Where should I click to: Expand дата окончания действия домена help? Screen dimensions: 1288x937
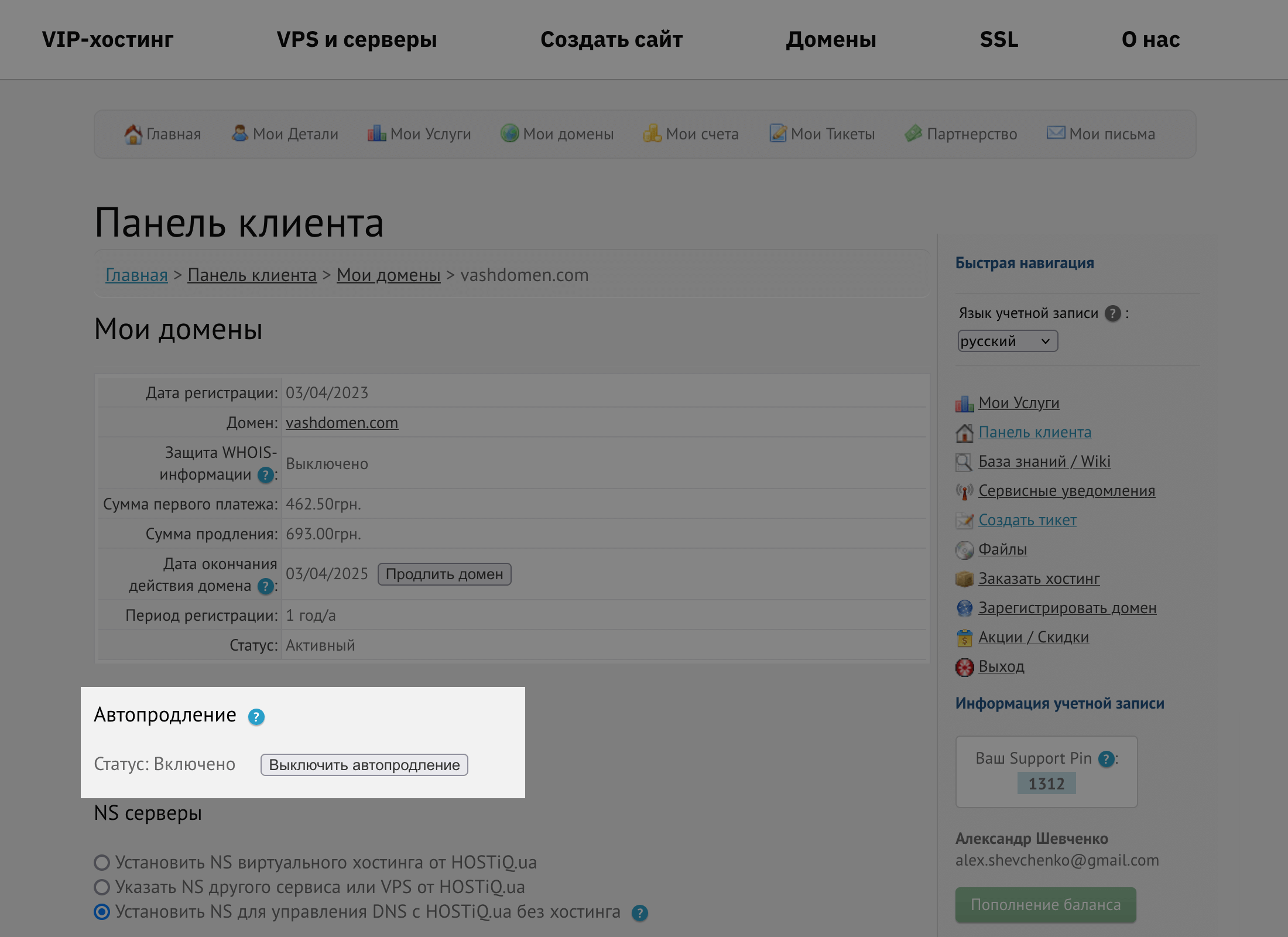tap(265, 585)
